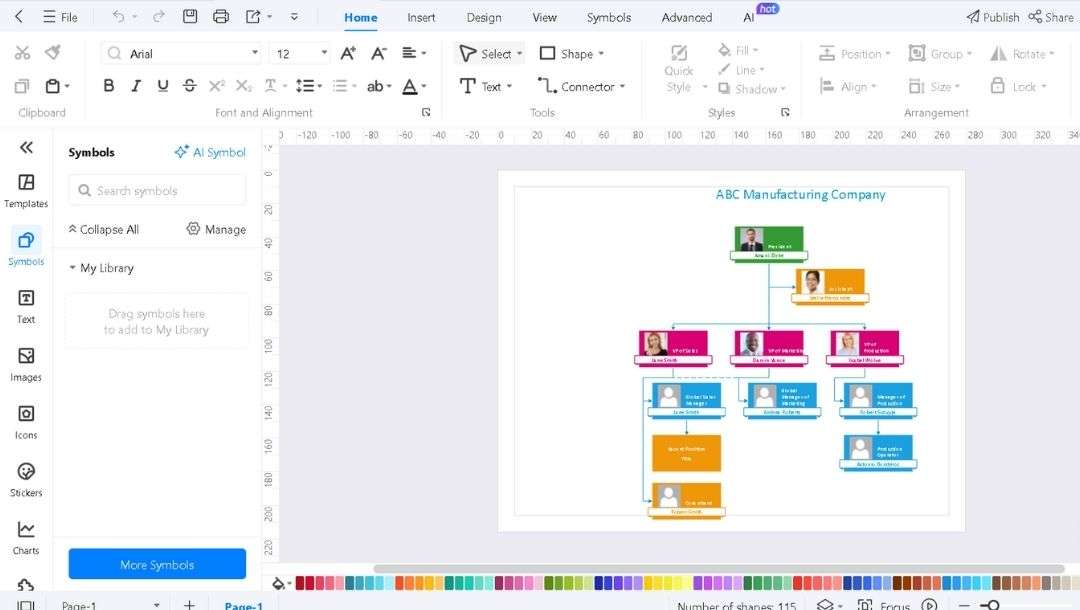Open the Images panel in the sidebar
This screenshot has height=610, width=1080.
click(x=25, y=362)
